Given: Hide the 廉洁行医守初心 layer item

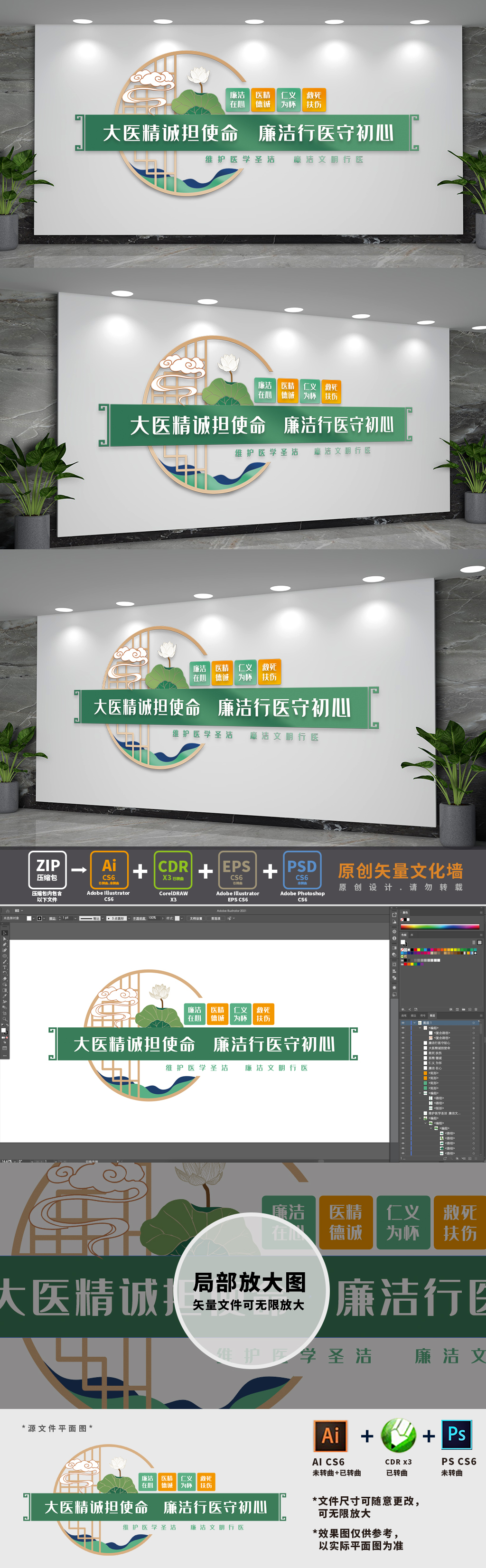Looking at the screenshot, I should click(403, 1043).
